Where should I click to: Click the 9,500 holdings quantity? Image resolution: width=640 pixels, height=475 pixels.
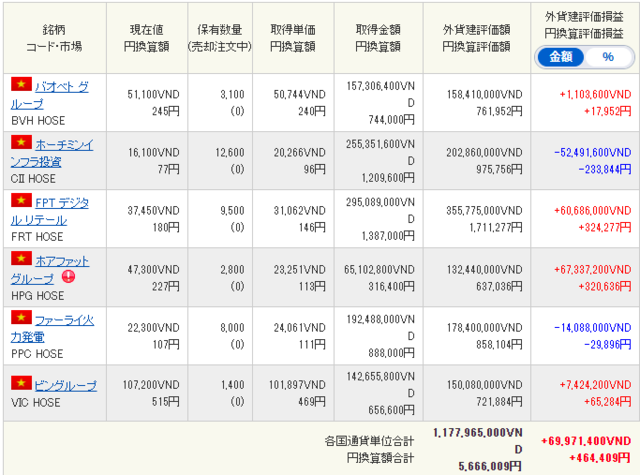click(x=232, y=211)
